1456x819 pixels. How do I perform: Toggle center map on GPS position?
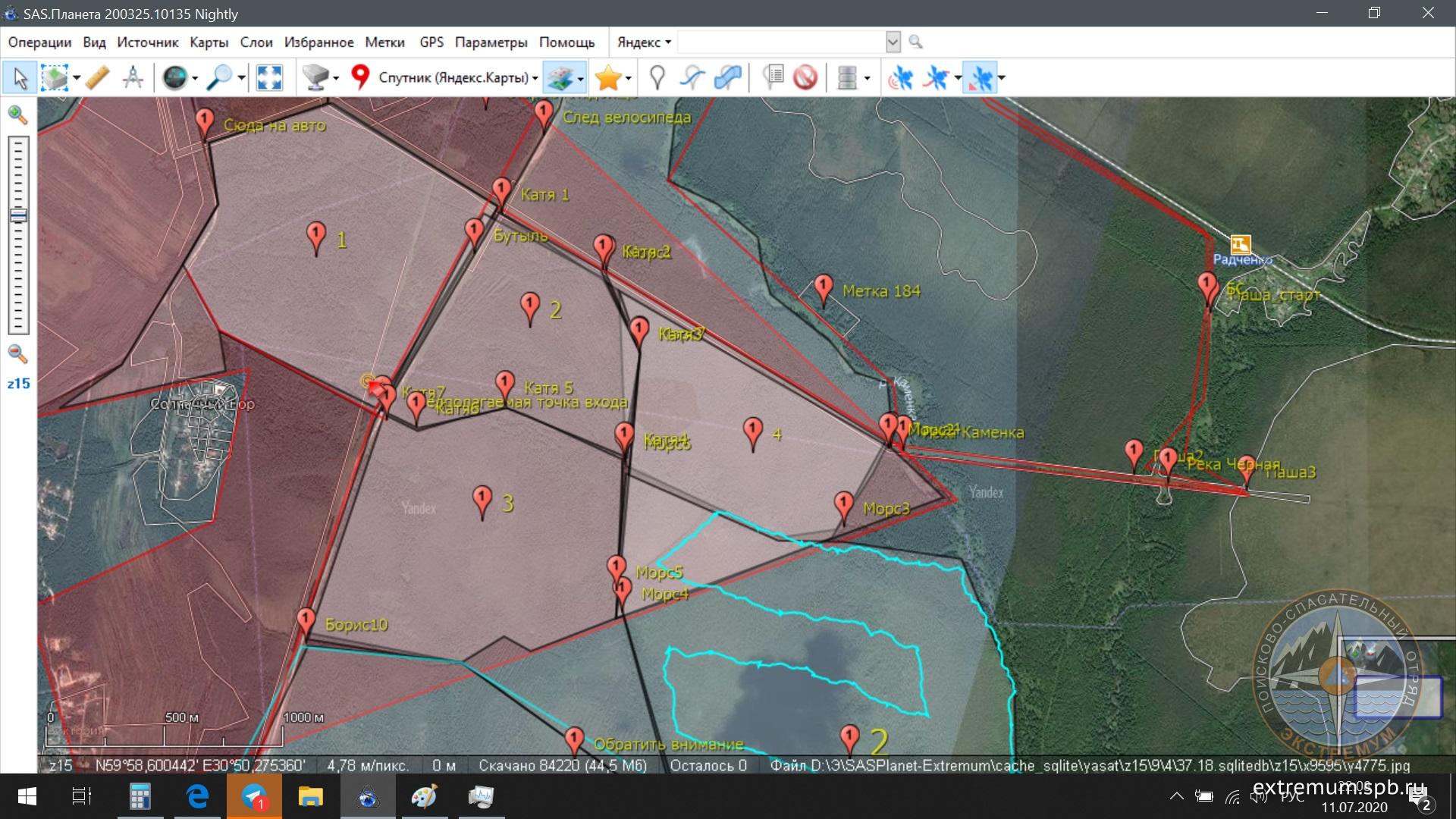(x=980, y=77)
